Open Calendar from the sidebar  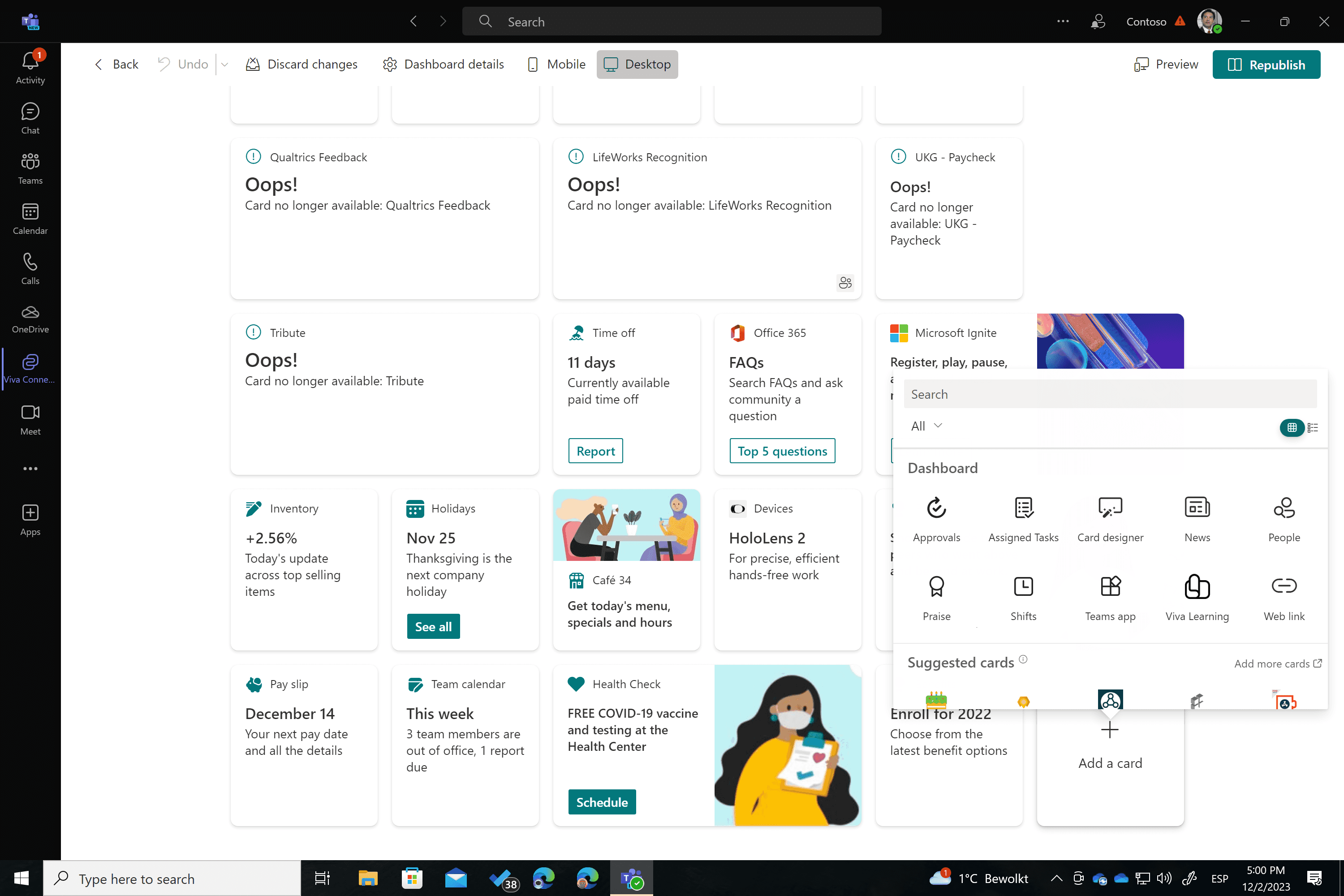pos(30,219)
